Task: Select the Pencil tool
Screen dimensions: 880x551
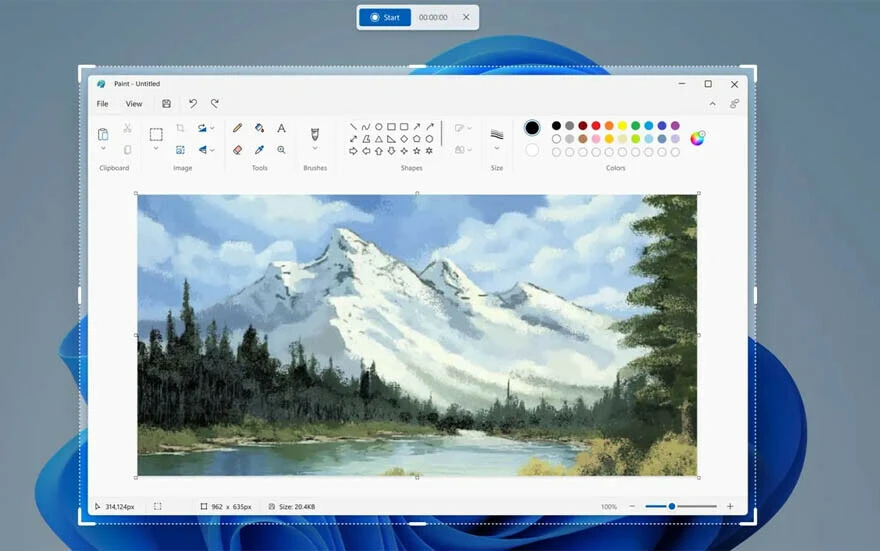Action: (237, 128)
